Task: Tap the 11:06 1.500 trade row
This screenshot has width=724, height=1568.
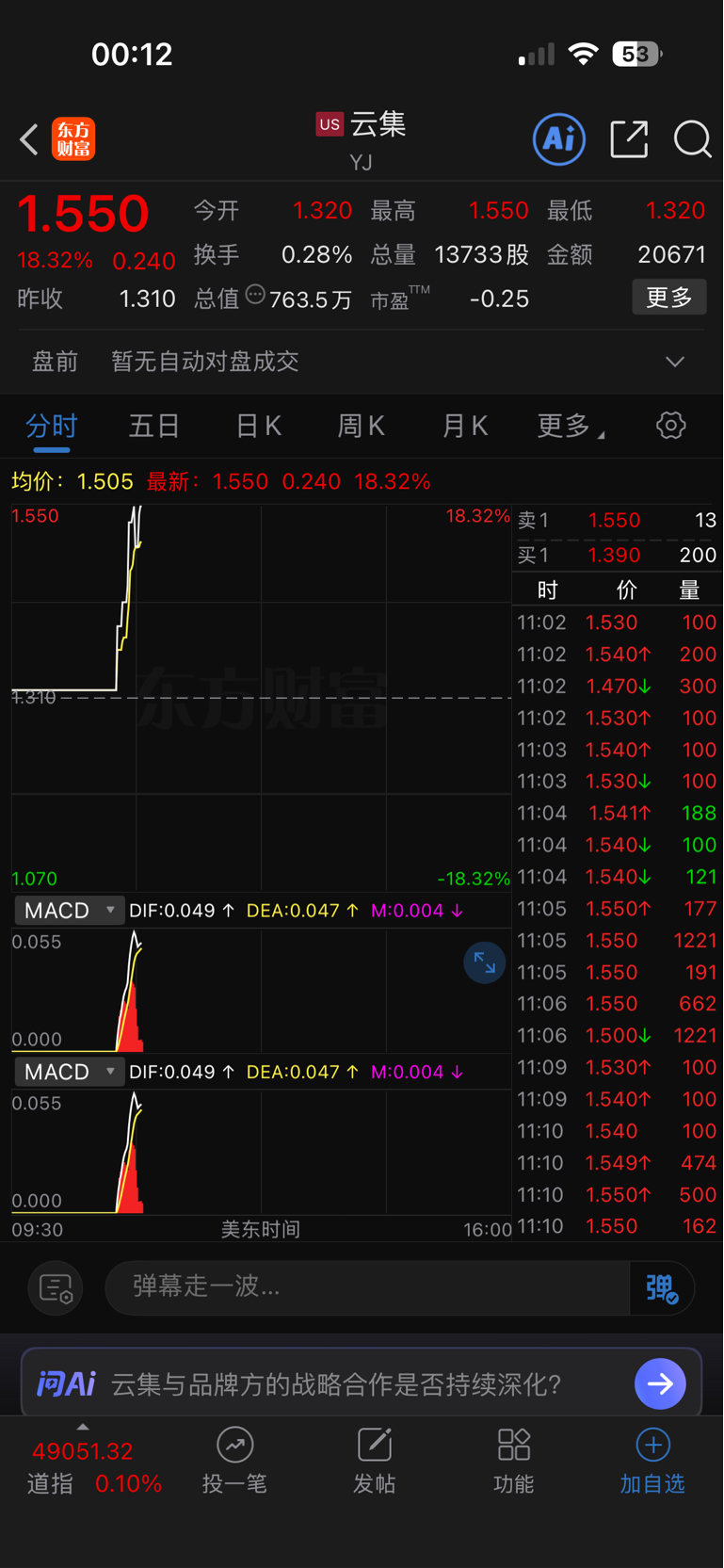Action: 617,1036
